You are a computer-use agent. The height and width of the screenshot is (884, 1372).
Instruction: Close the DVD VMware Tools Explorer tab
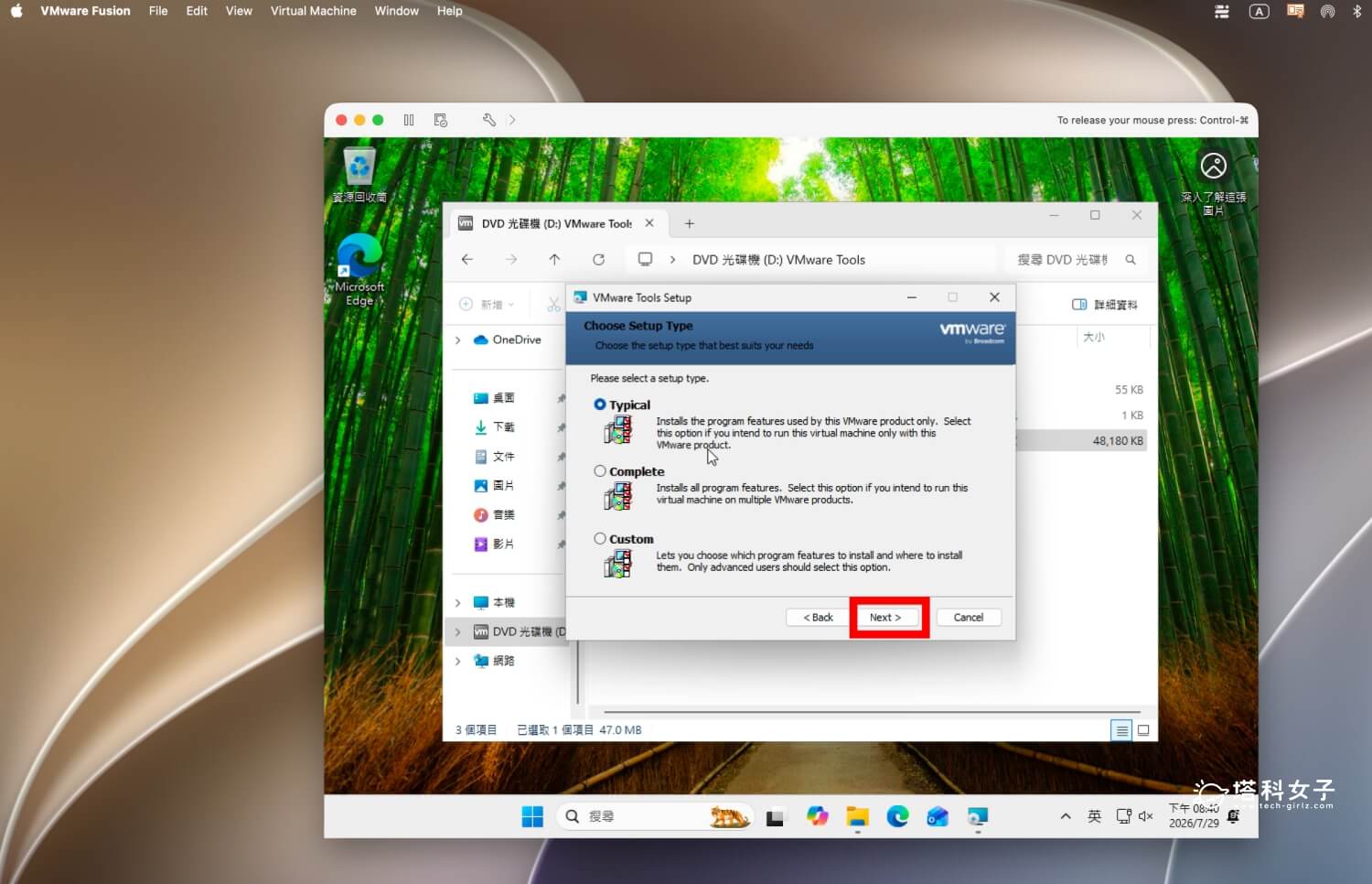coord(649,223)
